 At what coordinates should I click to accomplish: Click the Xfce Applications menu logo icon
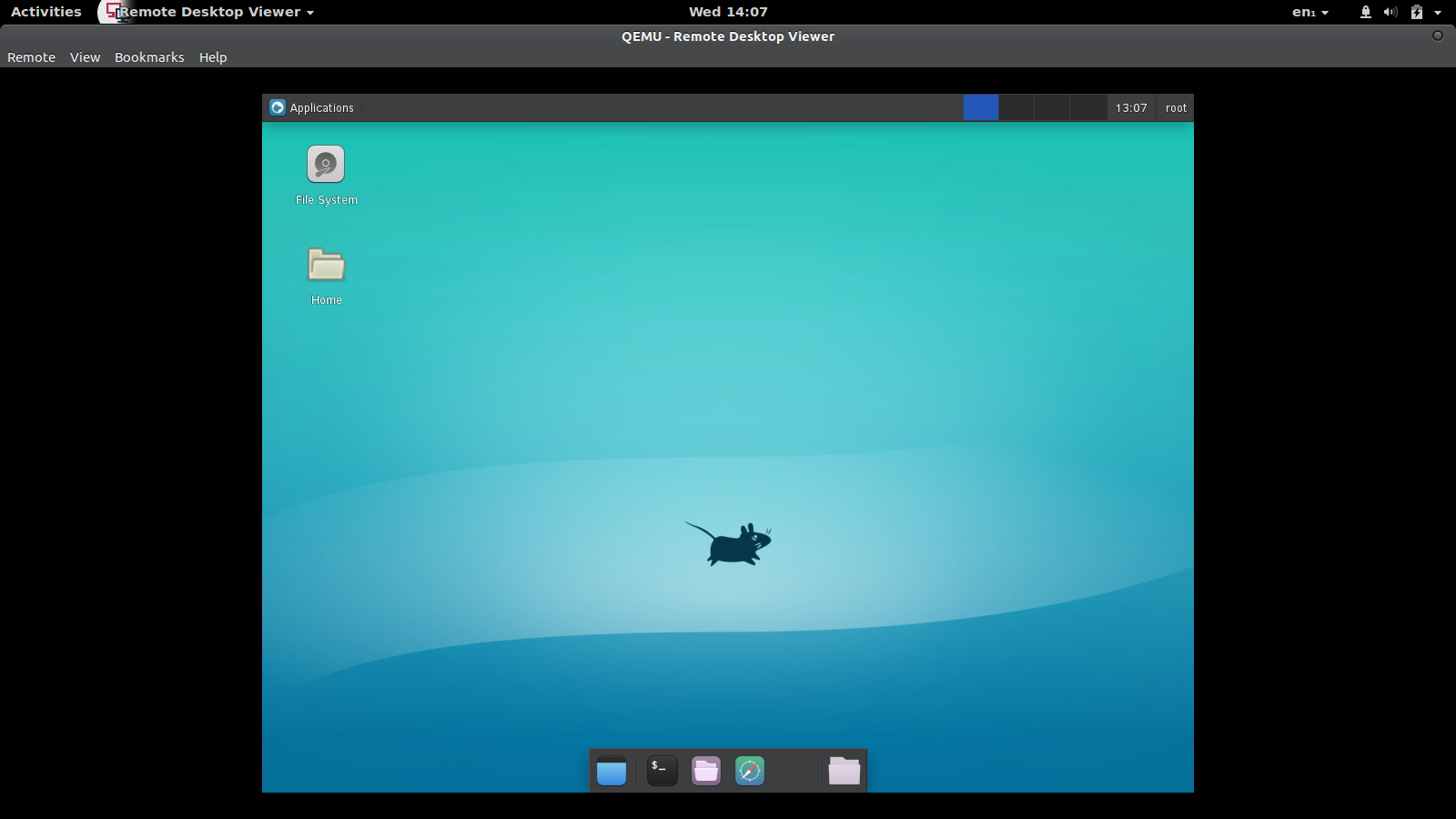pyautogui.click(x=278, y=107)
